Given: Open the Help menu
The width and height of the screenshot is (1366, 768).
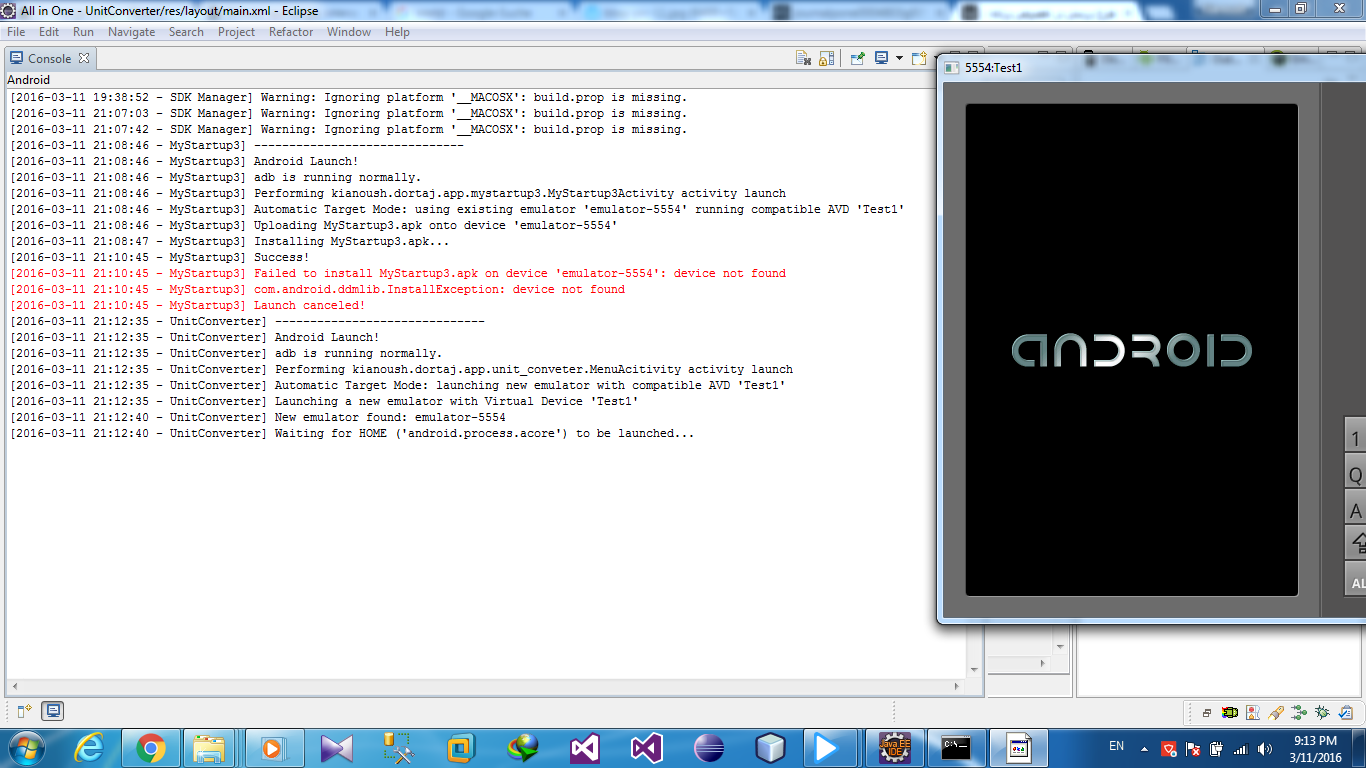Looking at the screenshot, I should pos(397,32).
